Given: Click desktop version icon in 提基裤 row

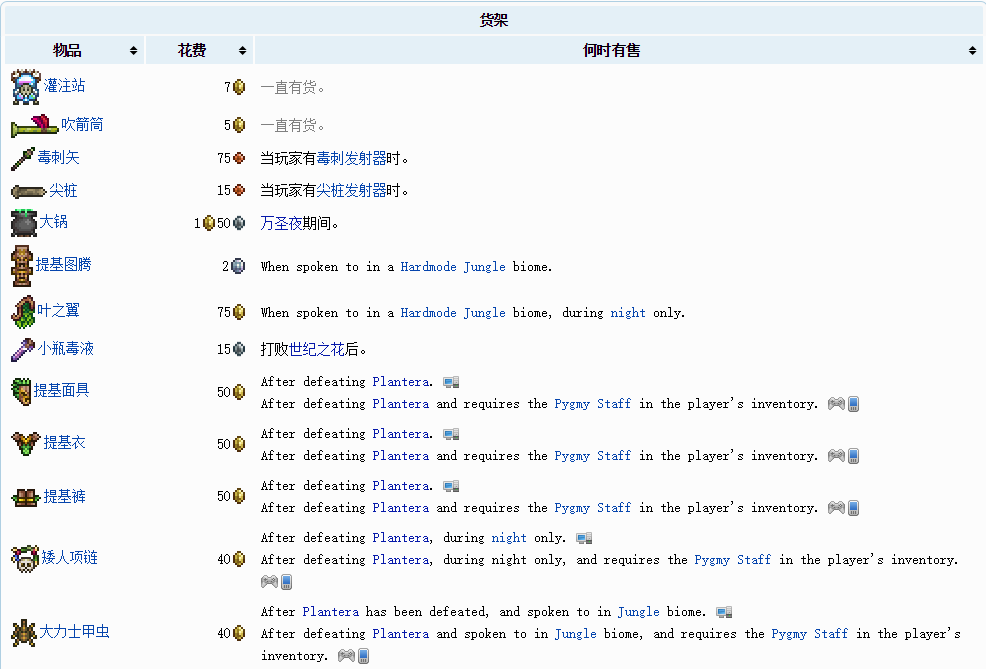Looking at the screenshot, I should coord(451,487).
